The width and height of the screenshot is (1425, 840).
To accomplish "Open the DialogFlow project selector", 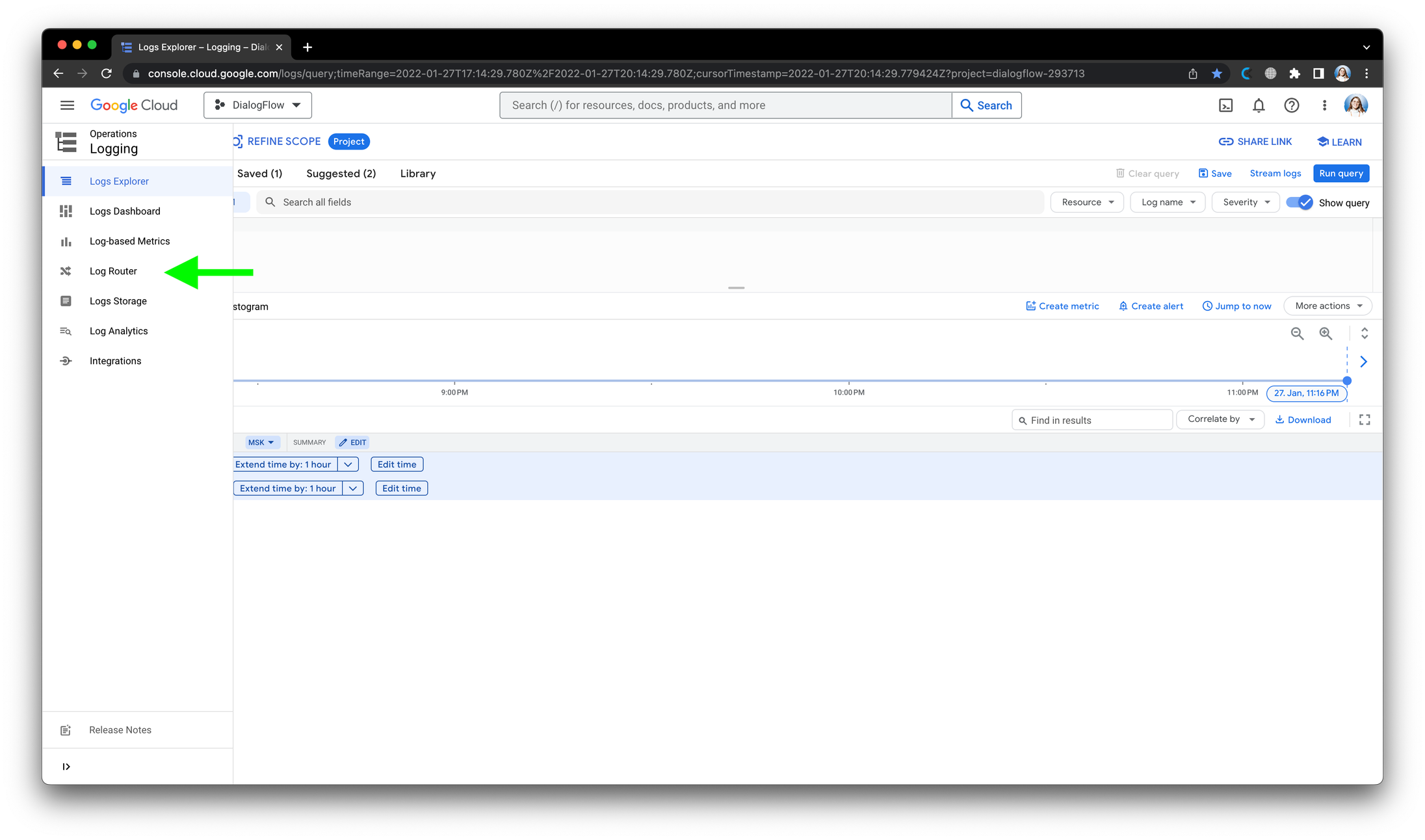I will pos(257,105).
